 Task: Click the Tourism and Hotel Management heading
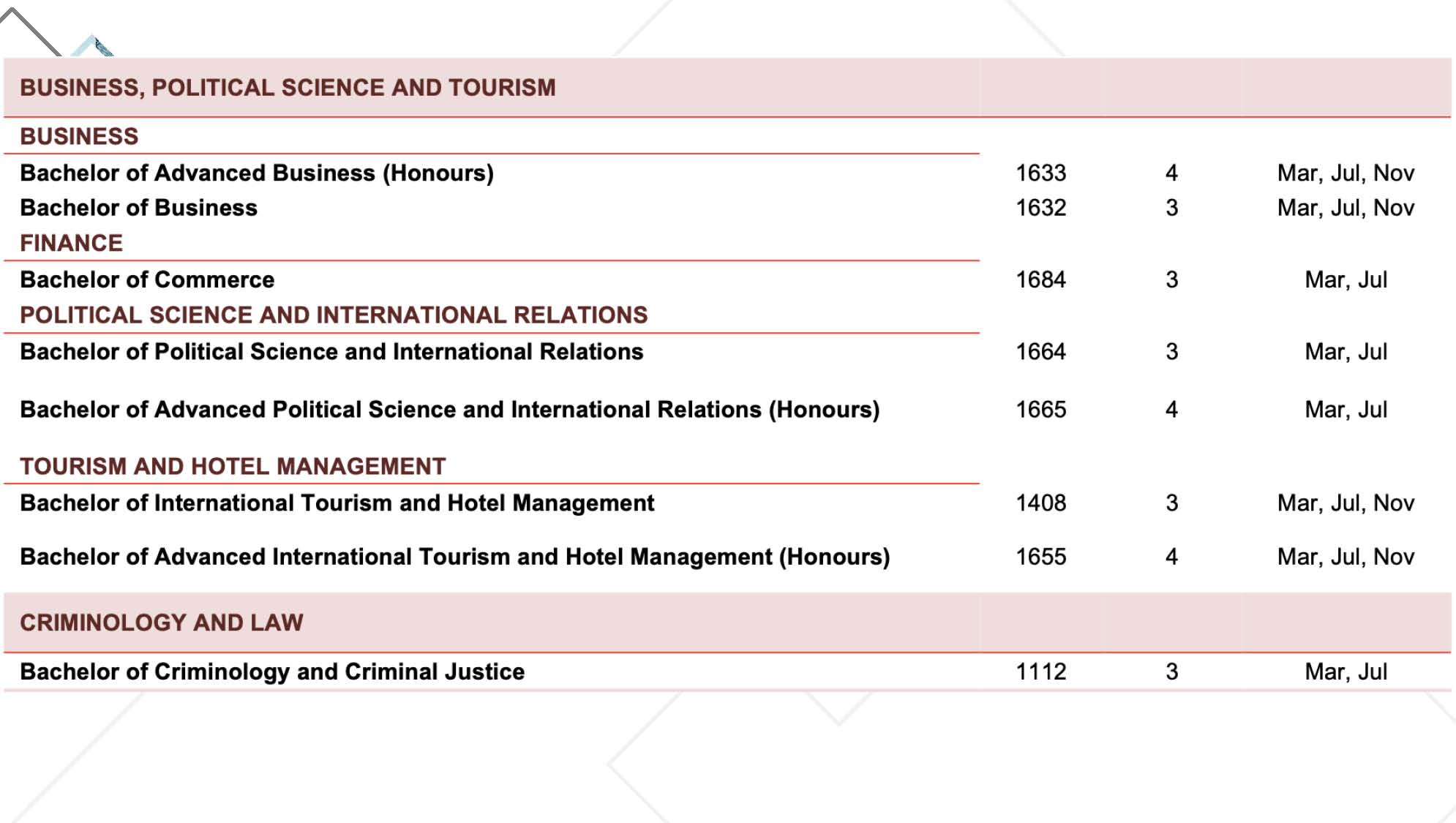pyautogui.click(x=233, y=467)
